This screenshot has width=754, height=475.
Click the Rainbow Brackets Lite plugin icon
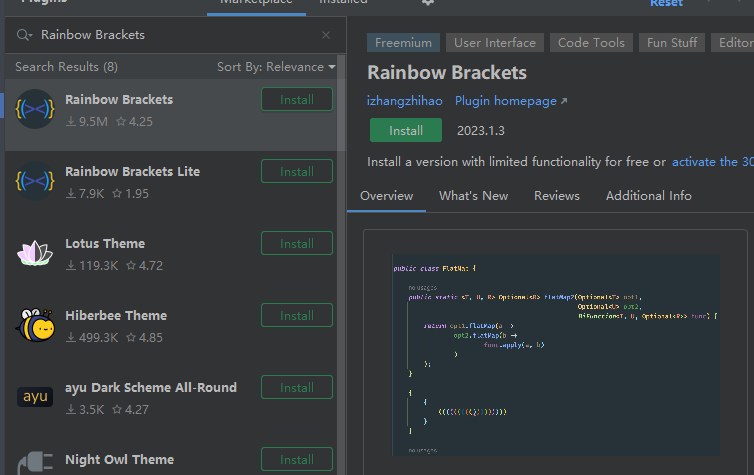[35, 181]
